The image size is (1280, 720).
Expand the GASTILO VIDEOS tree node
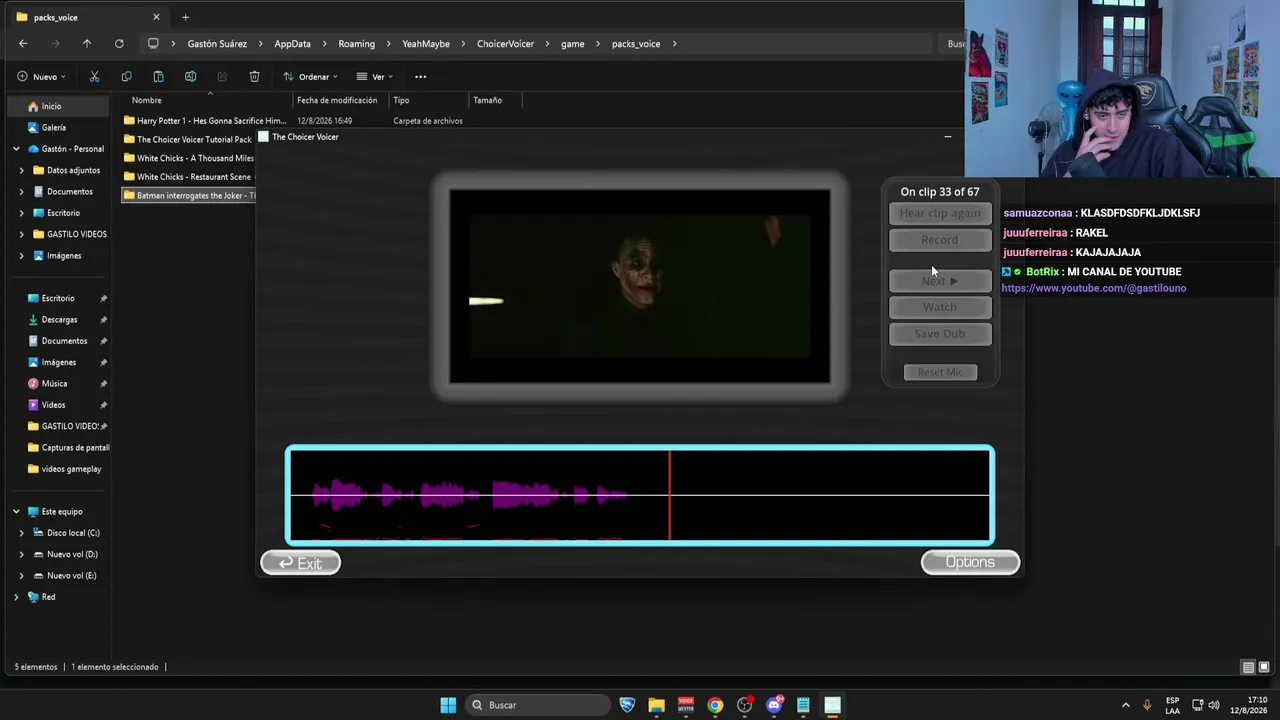[x=22, y=234]
